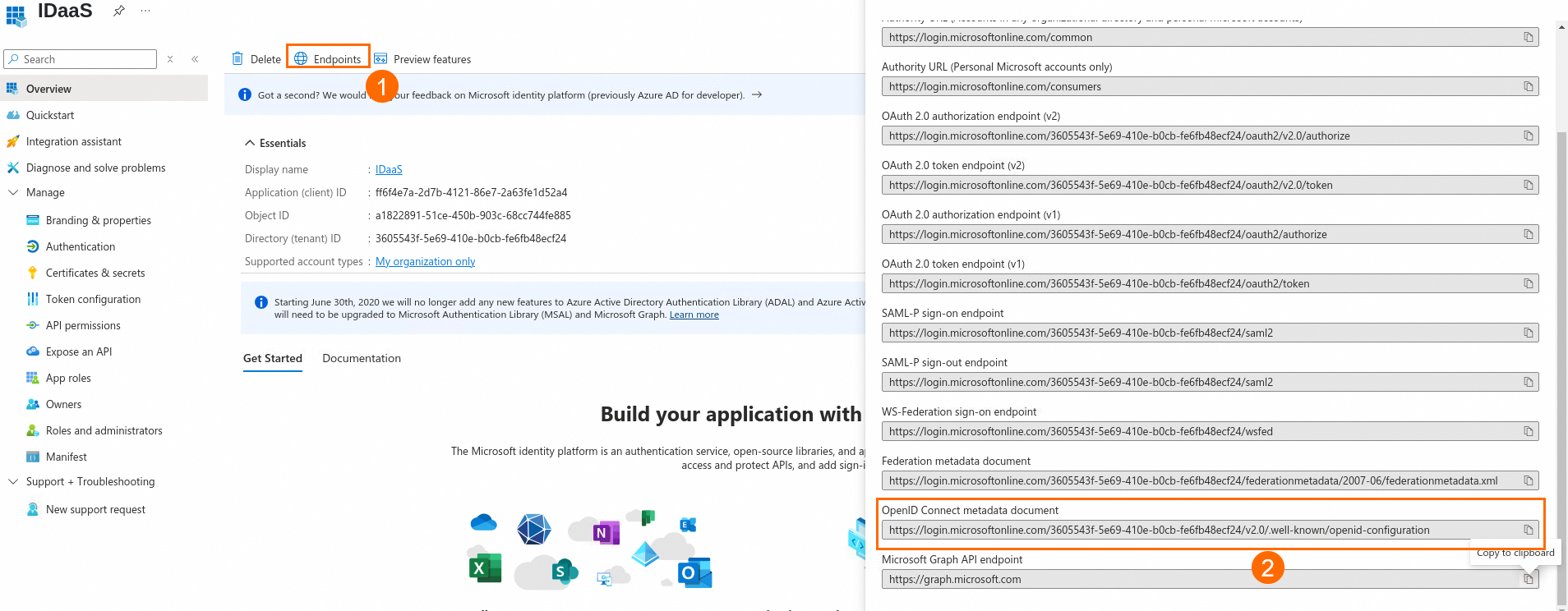Click in the sidebar Search field

(x=81, y=59)
